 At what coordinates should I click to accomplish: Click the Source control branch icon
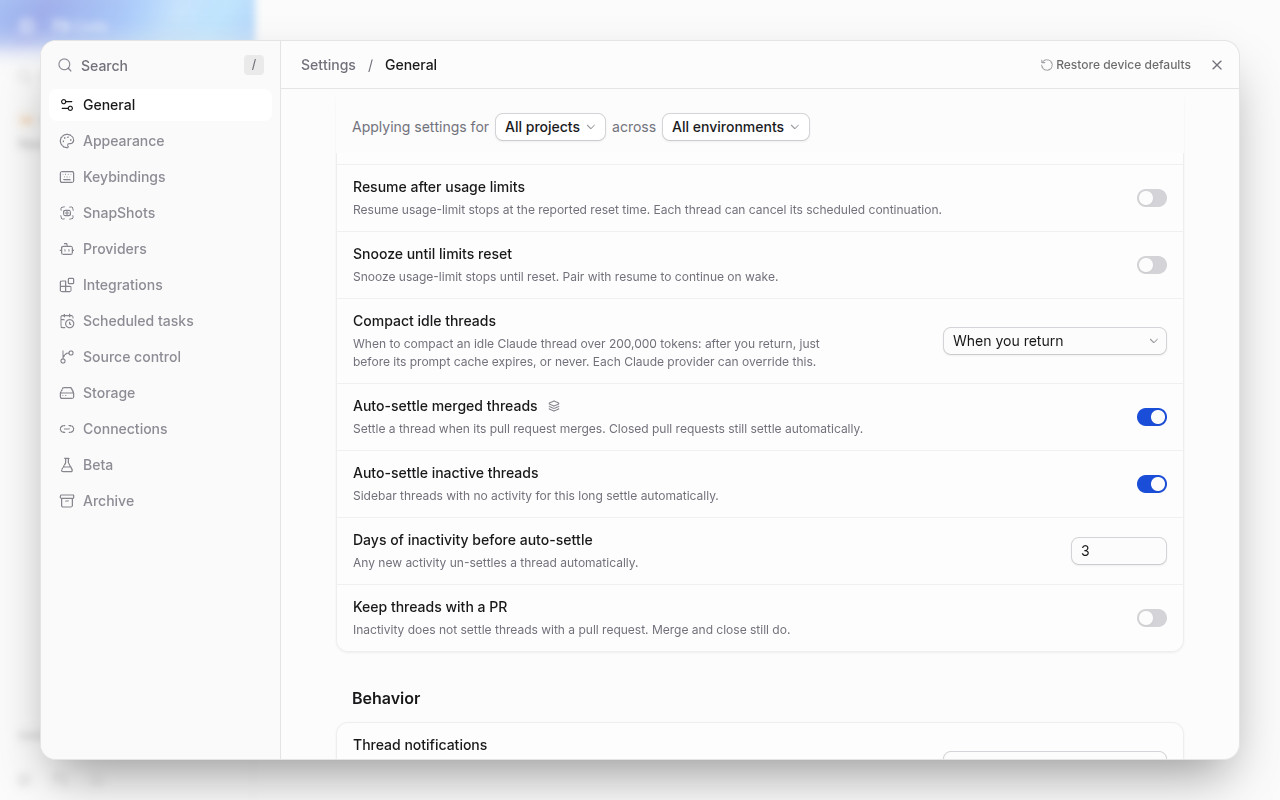click(67, 357)
